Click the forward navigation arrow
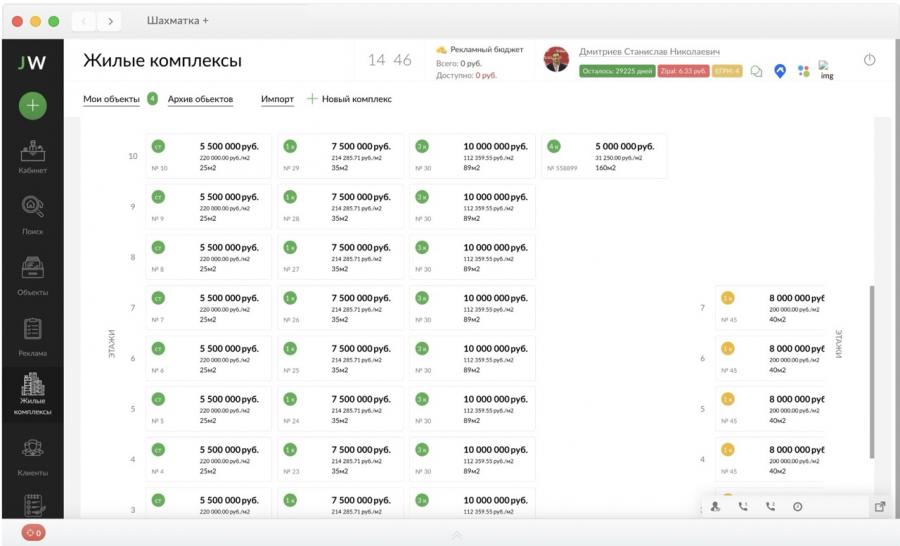This screenshot has width=900, height=546. [110, 21]
